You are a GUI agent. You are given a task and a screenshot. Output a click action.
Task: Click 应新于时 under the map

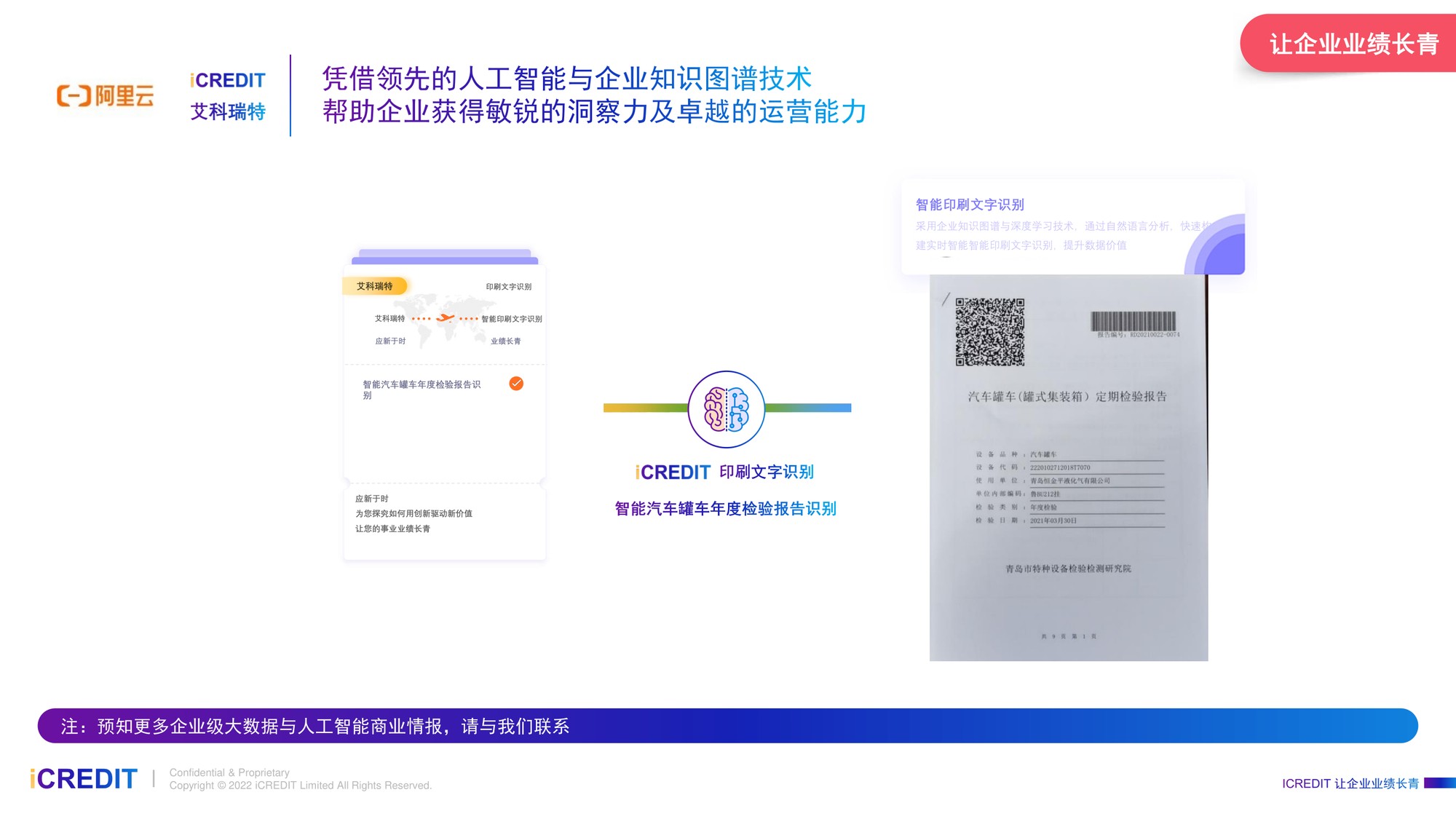click(x=390, y=341)
